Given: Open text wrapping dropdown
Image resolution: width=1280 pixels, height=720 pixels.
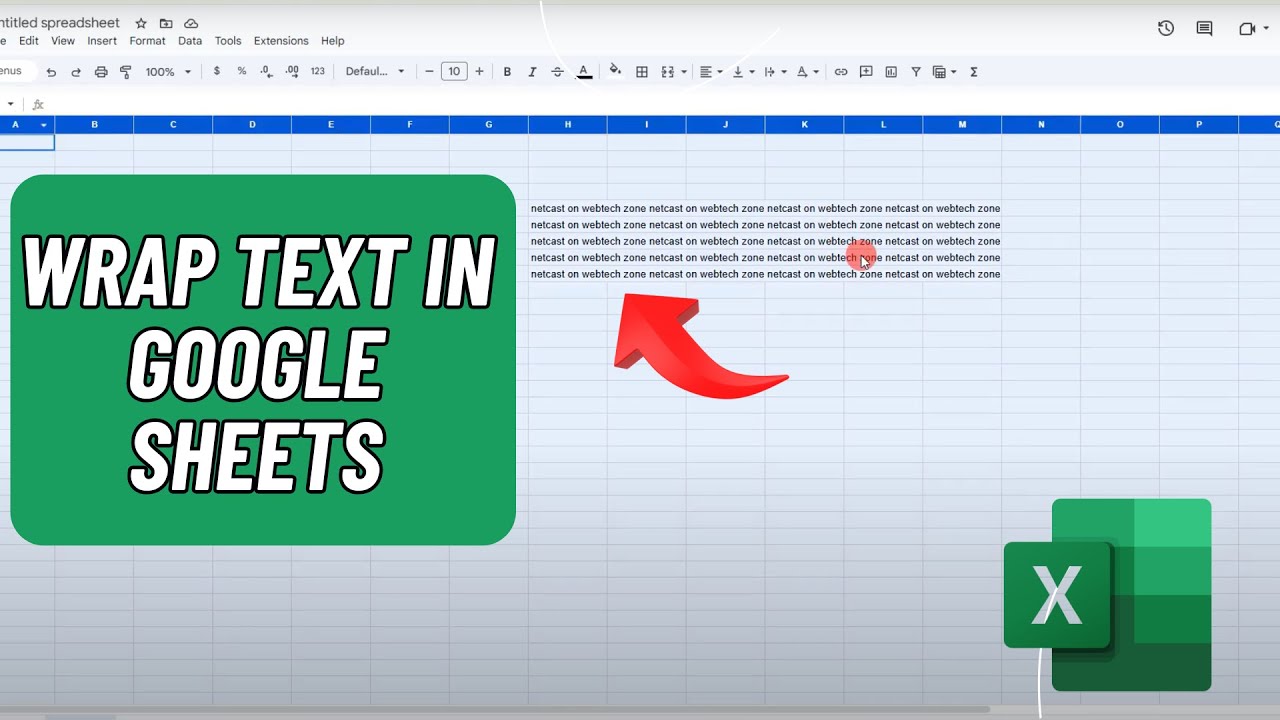Looking at the screenshot, I should pos(775,72).
